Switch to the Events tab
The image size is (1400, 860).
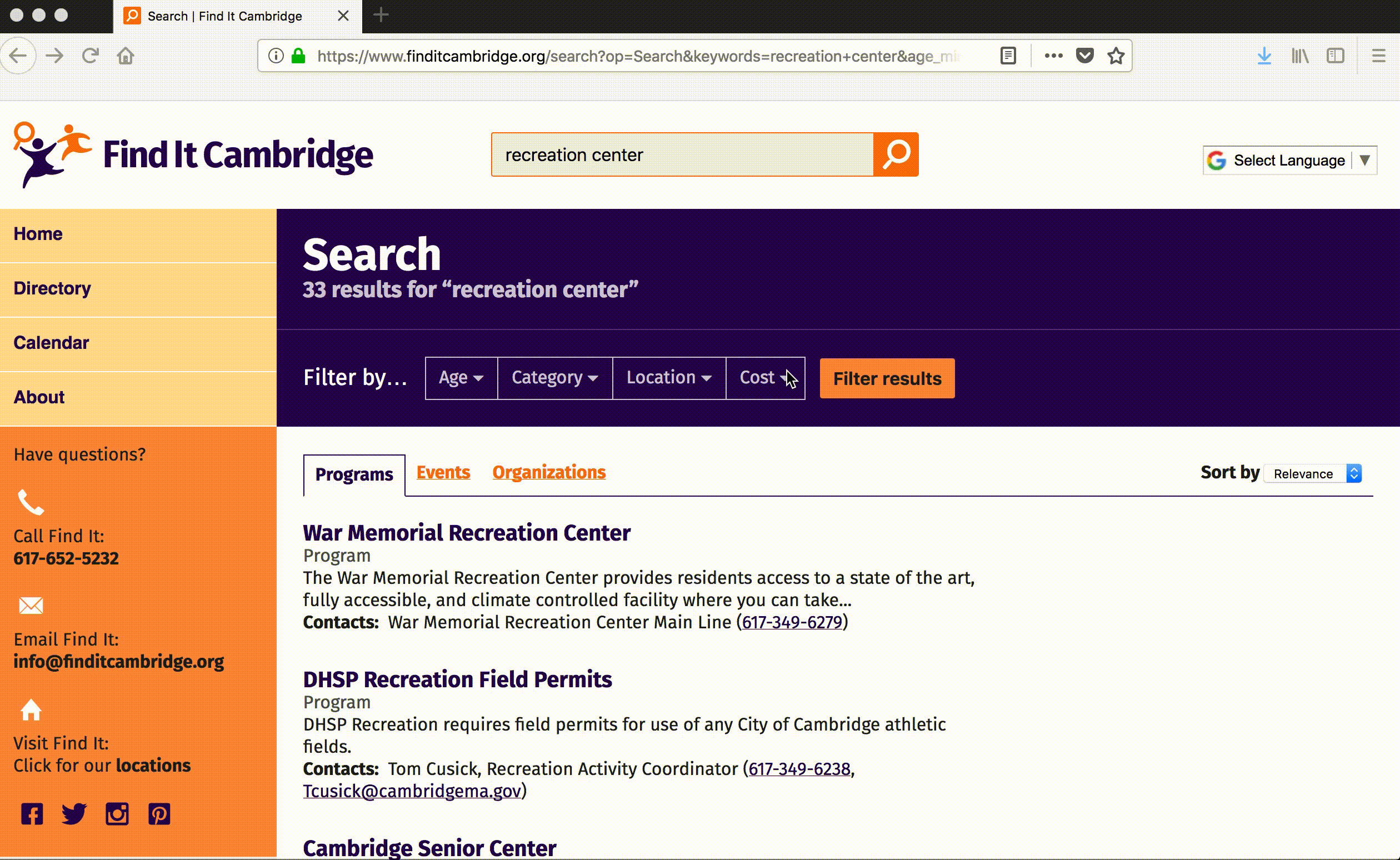443,472
